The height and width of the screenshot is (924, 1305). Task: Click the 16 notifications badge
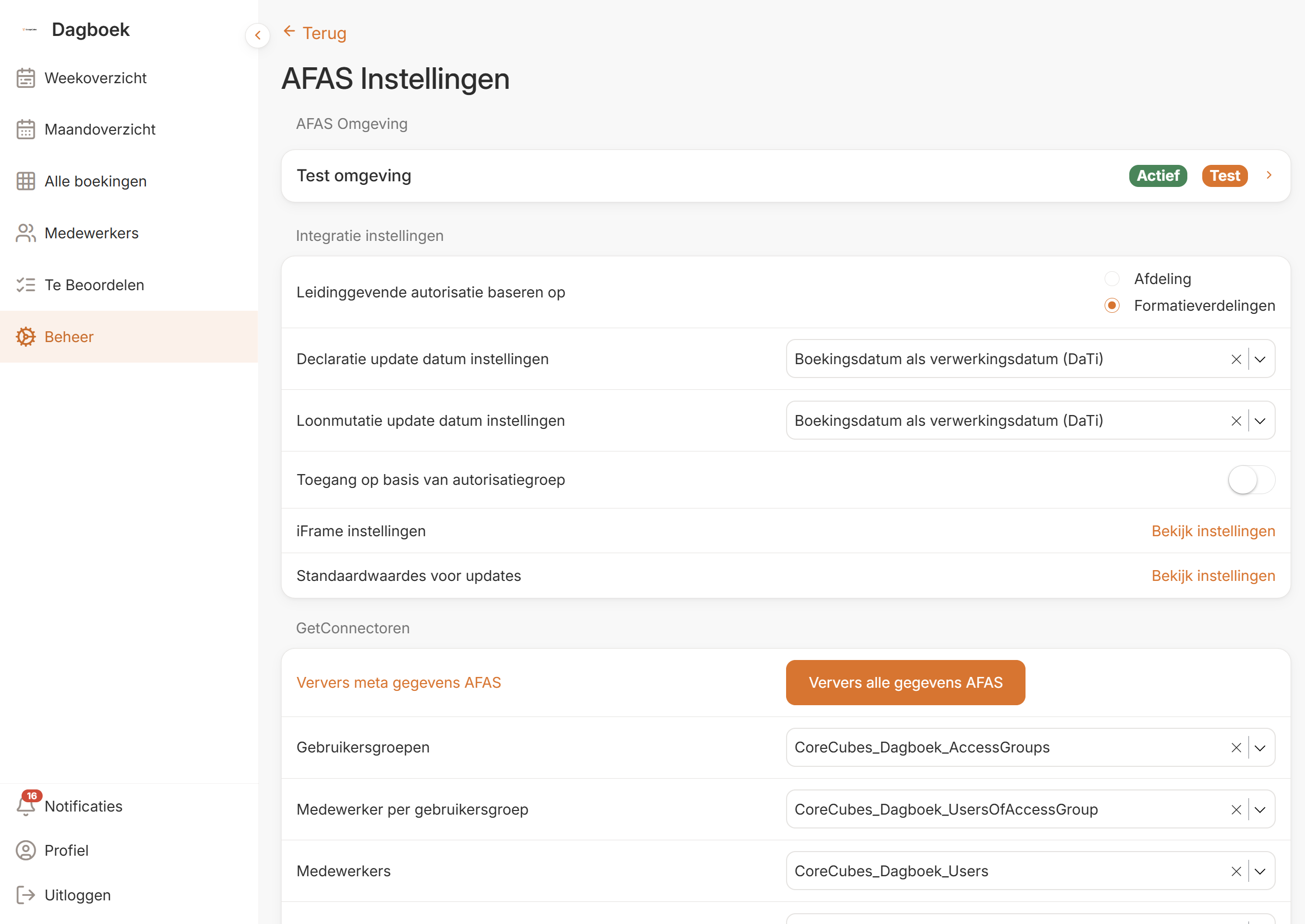tap(32, 796)
